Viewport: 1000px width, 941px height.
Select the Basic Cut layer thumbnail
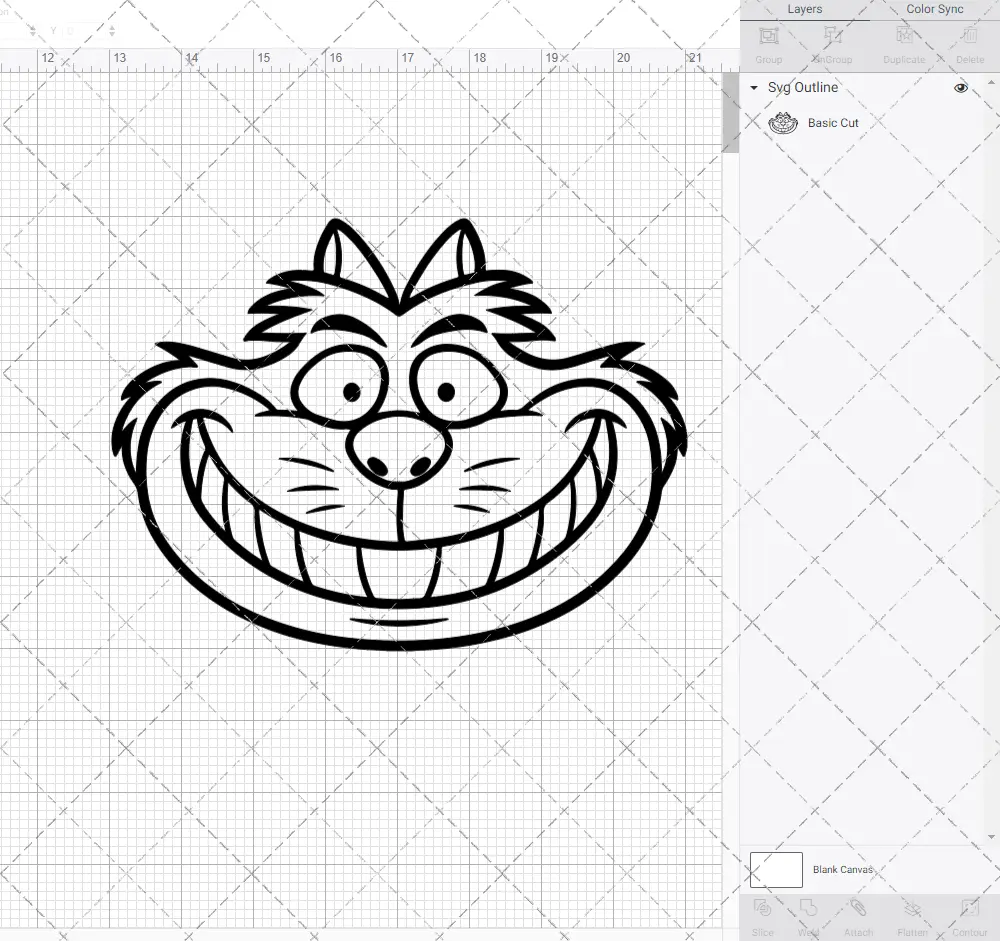pos(783,123)
